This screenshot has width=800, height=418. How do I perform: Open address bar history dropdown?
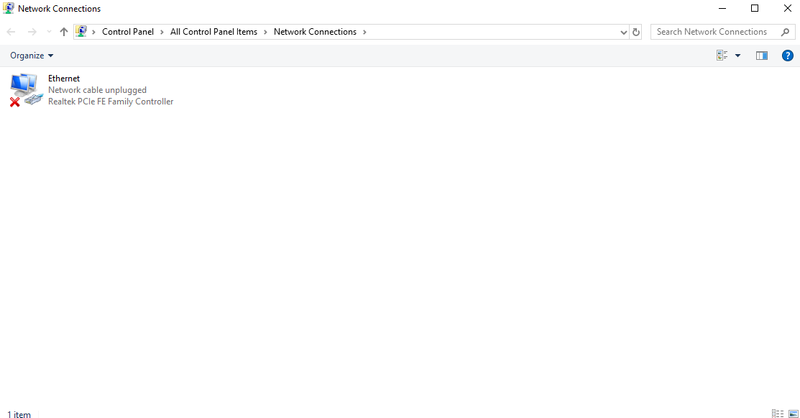(x=623, y=32)
